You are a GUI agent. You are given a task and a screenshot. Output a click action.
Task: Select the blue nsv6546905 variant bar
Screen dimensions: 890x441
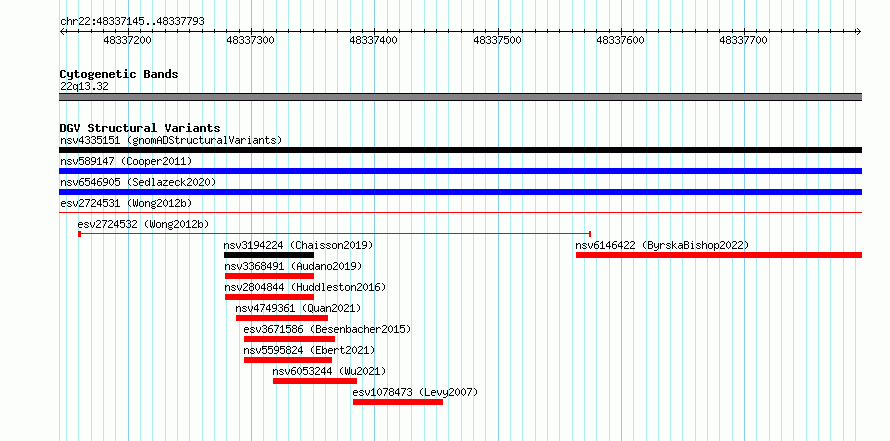460,192
